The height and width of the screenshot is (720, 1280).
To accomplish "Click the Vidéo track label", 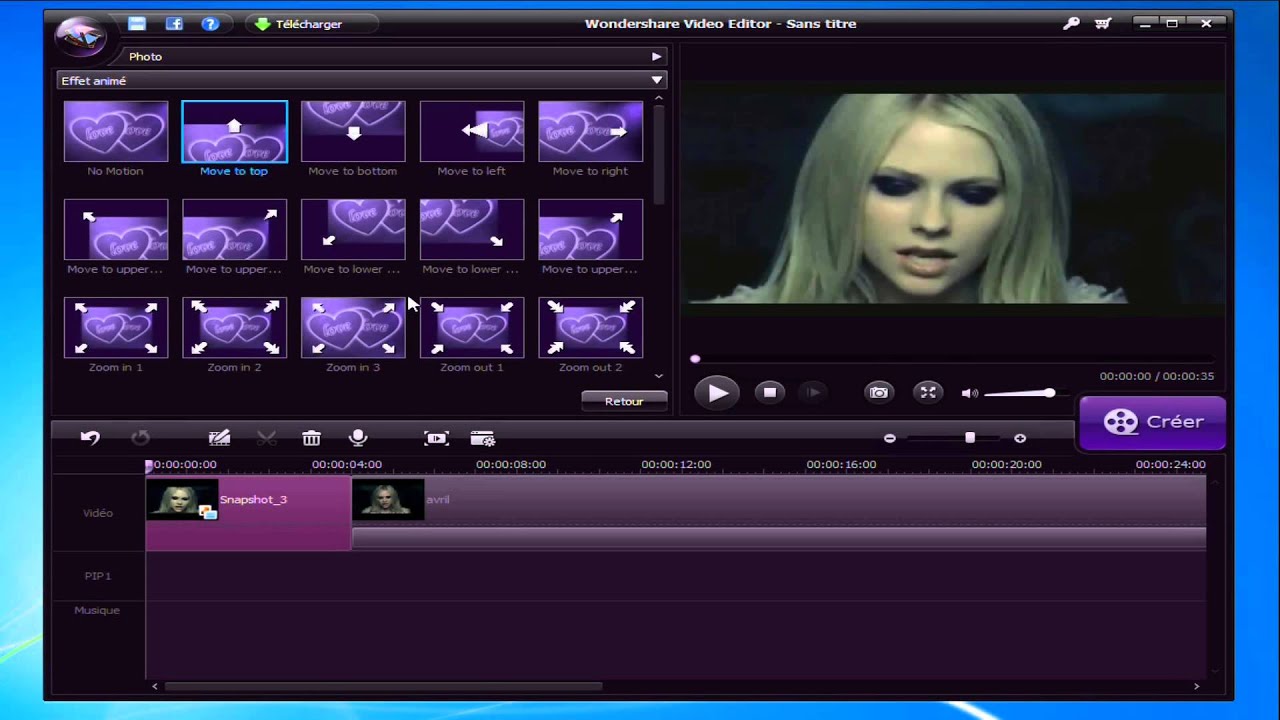I will click(x=98, y=513).
